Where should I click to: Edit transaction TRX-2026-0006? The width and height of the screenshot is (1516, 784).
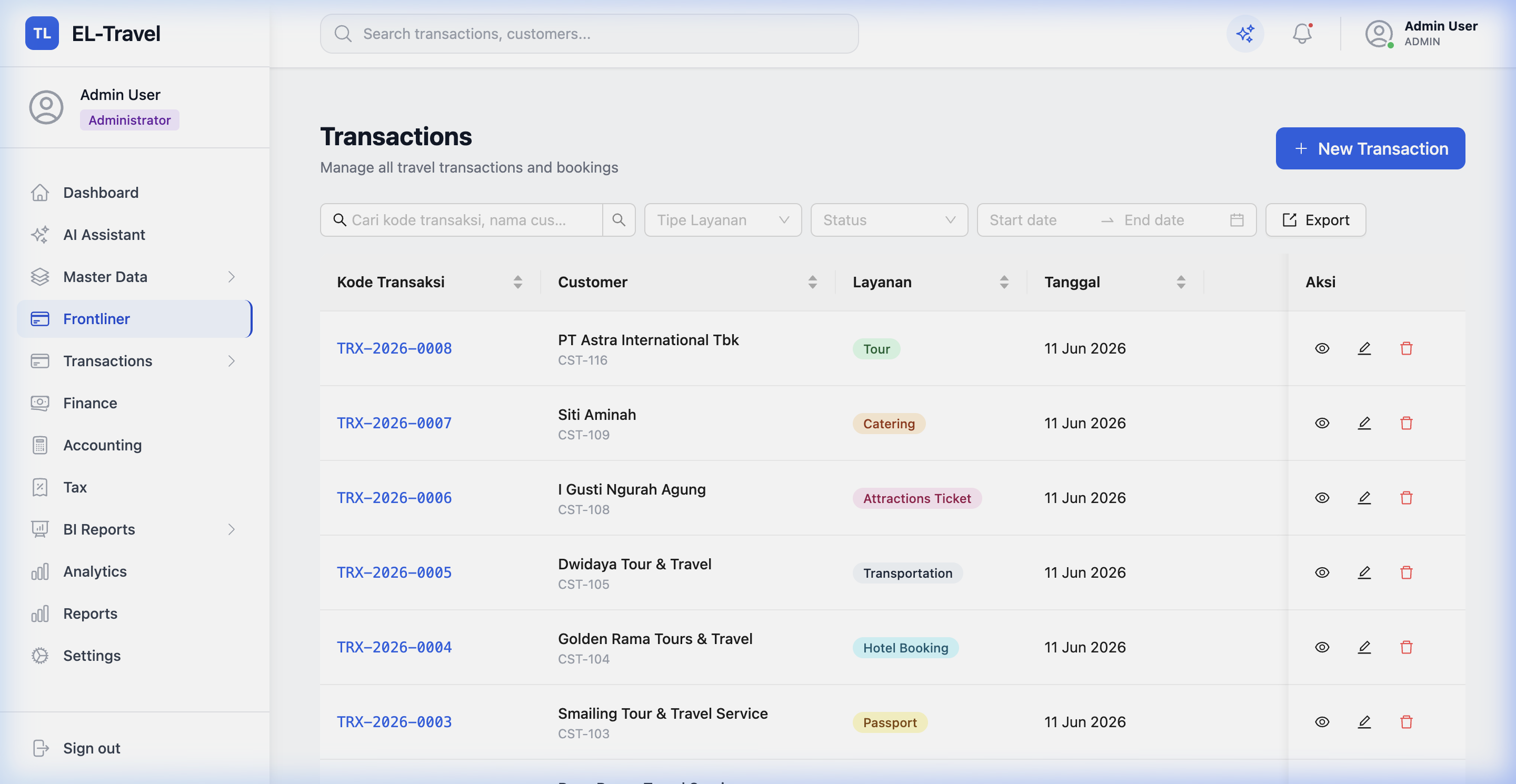[1364, 498]
